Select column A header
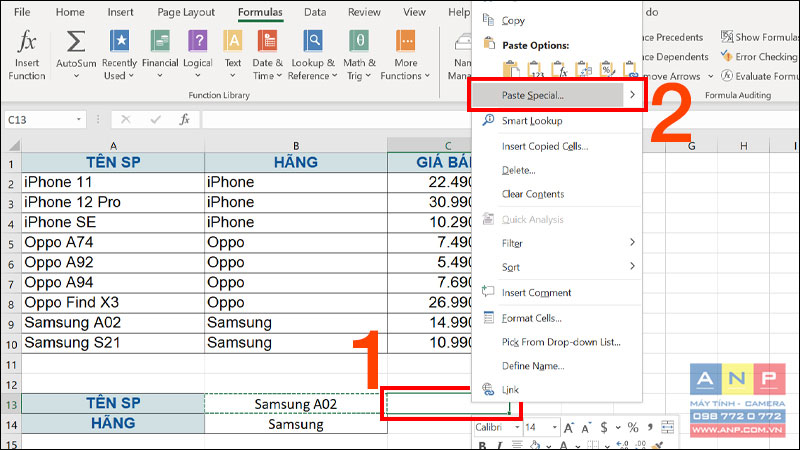The height and width of the screenshot is (450, 800). (113, 146)
